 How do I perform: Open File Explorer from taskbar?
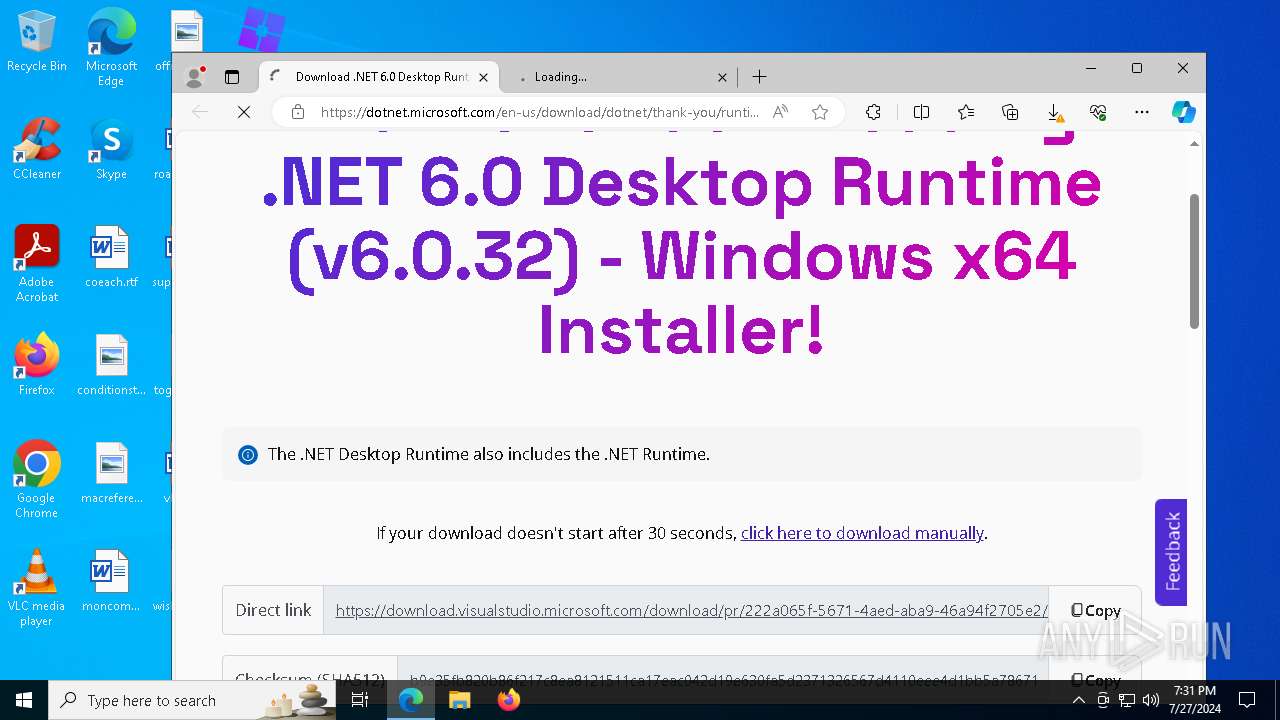[x=459, y=700]
